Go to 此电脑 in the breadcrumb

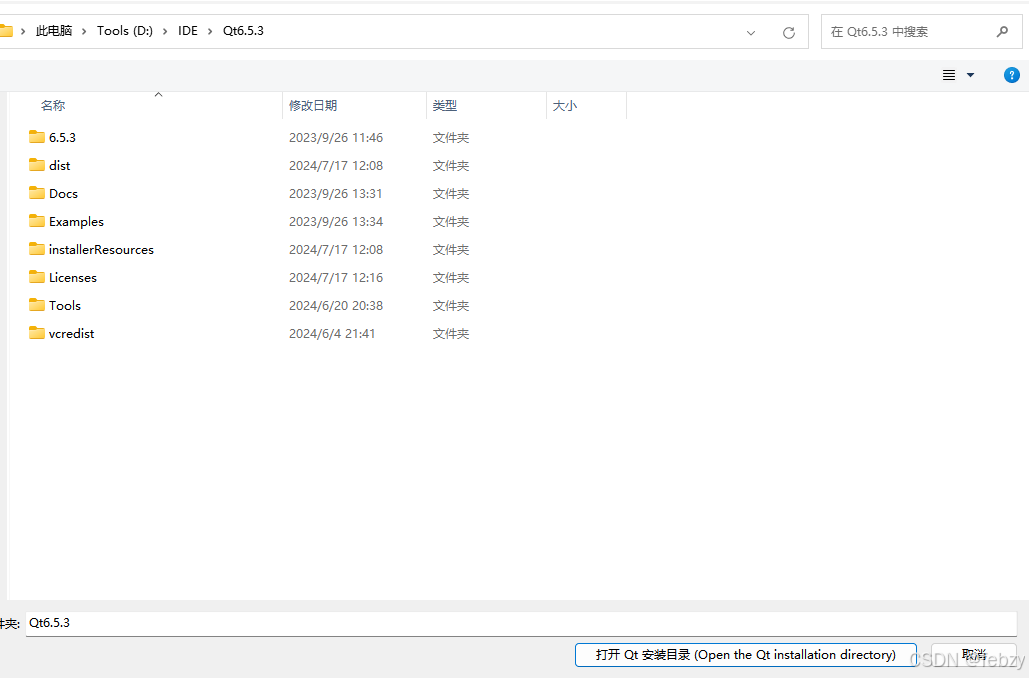54,31
